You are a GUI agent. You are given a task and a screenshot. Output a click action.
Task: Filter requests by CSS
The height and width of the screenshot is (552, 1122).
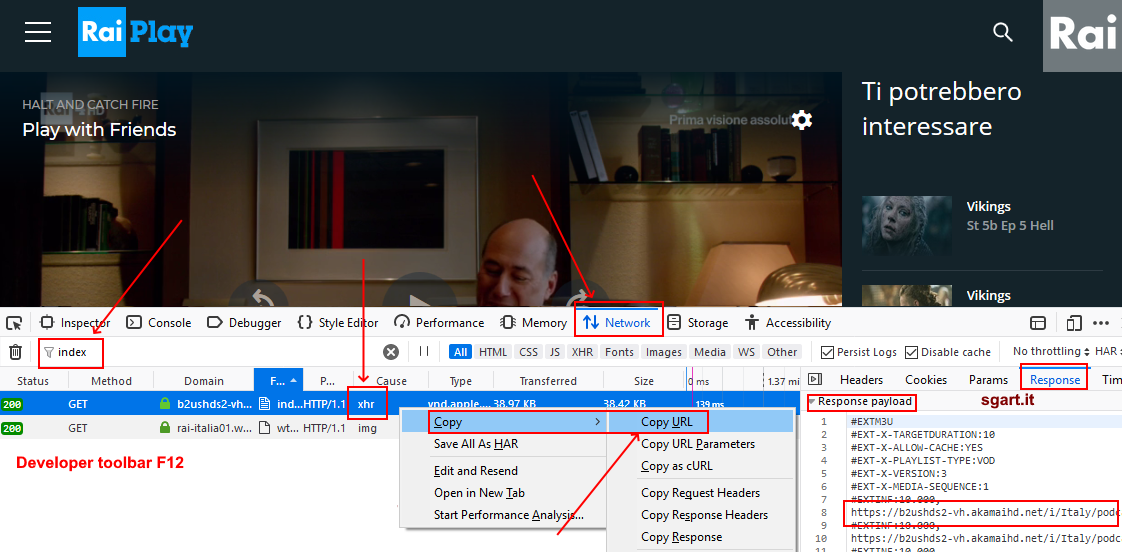(529, 352)
